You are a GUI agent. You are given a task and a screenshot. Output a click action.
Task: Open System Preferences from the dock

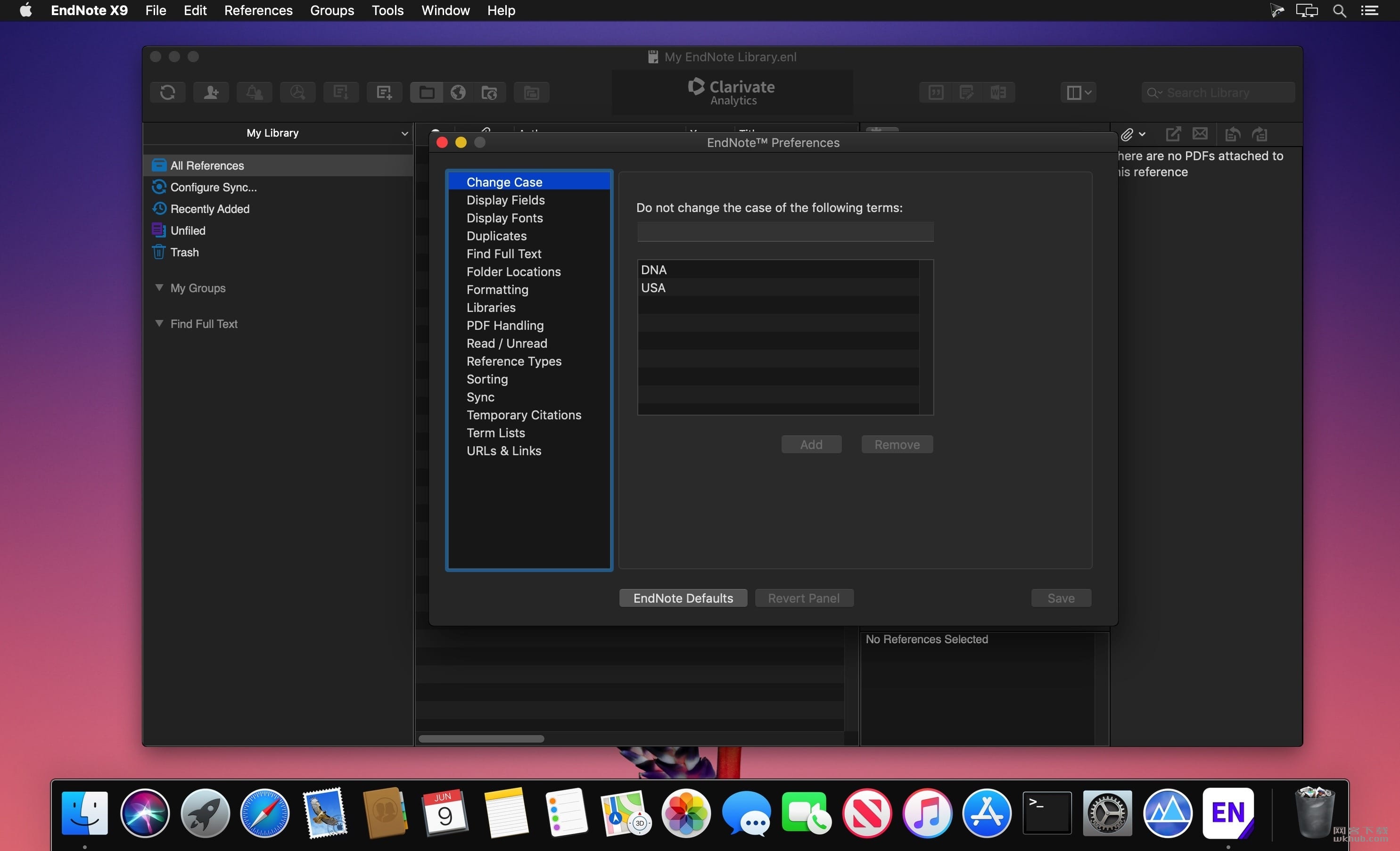click(1107, 812)
